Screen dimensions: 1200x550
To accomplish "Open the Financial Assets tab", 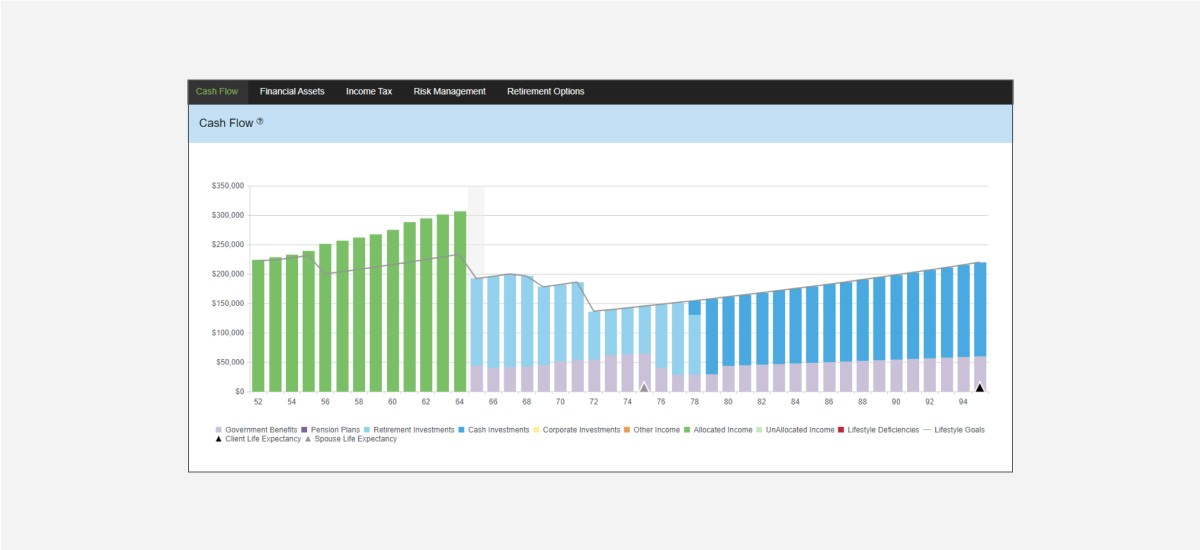I will (292, 92).
